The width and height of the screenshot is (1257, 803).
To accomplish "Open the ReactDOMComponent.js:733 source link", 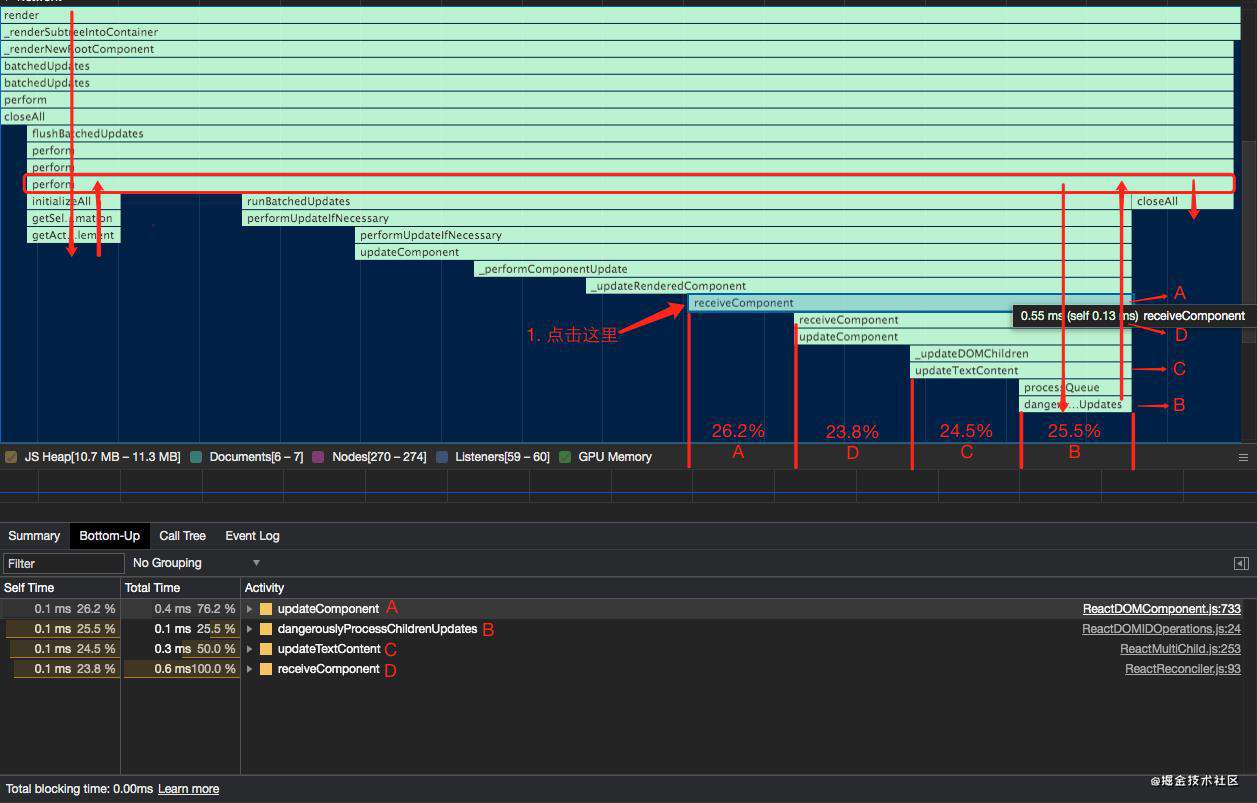I will click(1162, 609).
